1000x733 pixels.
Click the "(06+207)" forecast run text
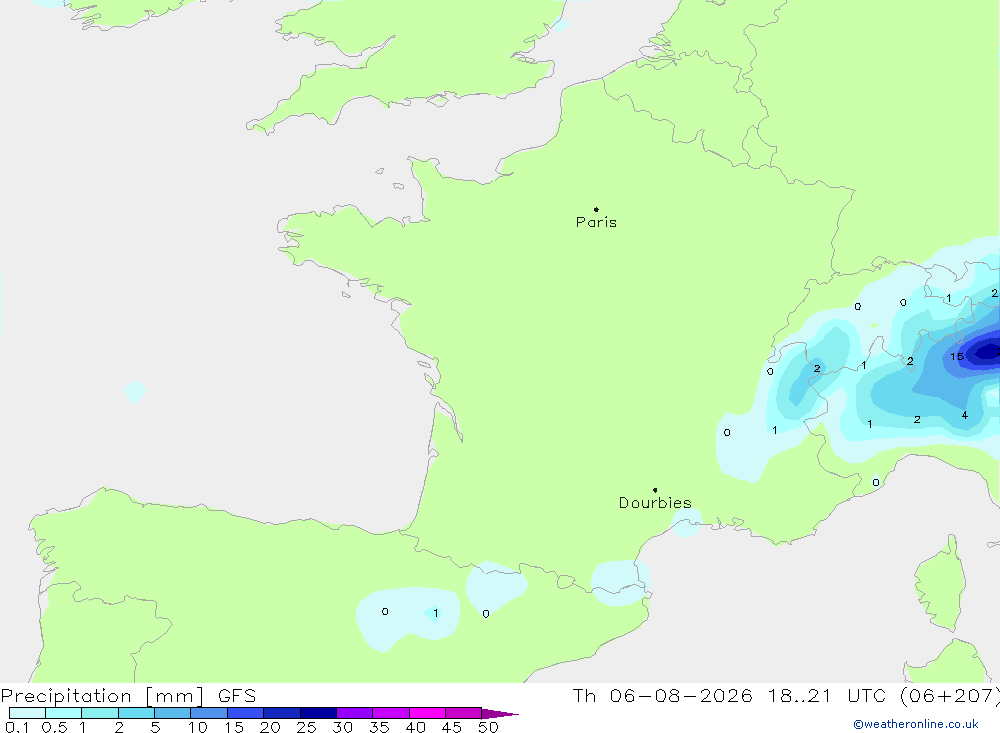[950, 696]
